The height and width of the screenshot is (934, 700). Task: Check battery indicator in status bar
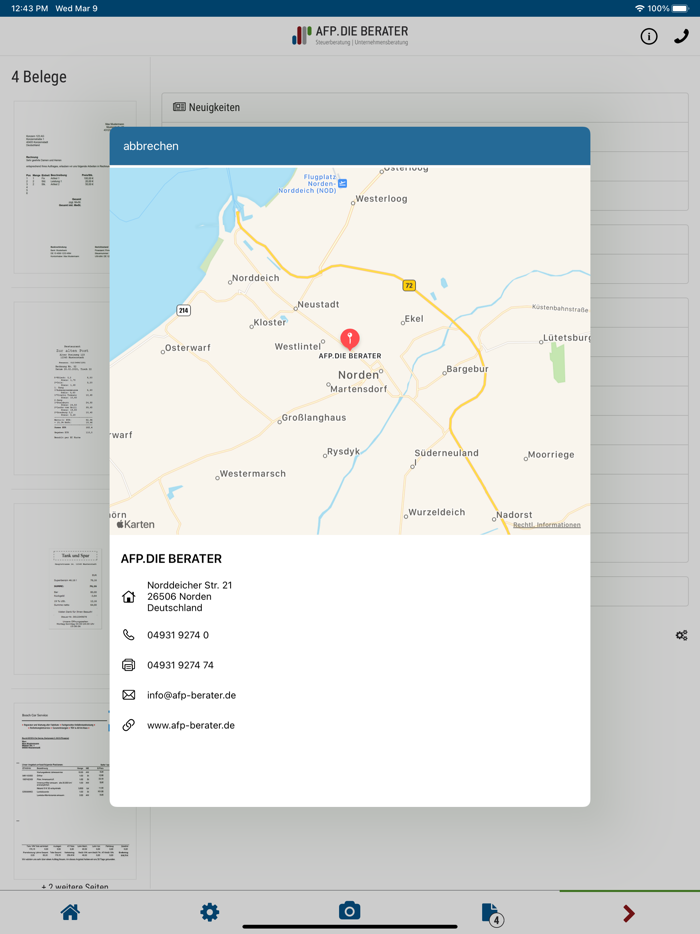click(680, 8)
